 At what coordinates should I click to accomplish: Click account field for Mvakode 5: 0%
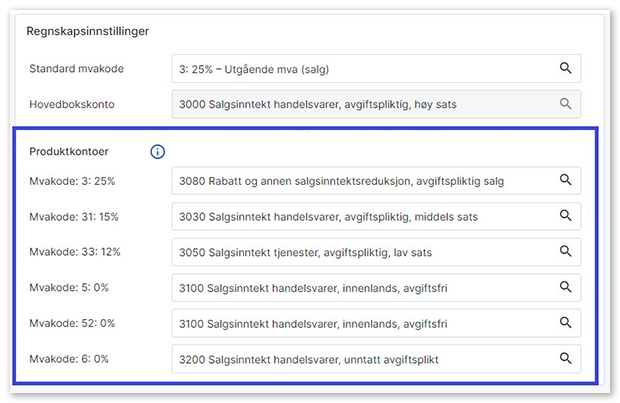(360, 287)
